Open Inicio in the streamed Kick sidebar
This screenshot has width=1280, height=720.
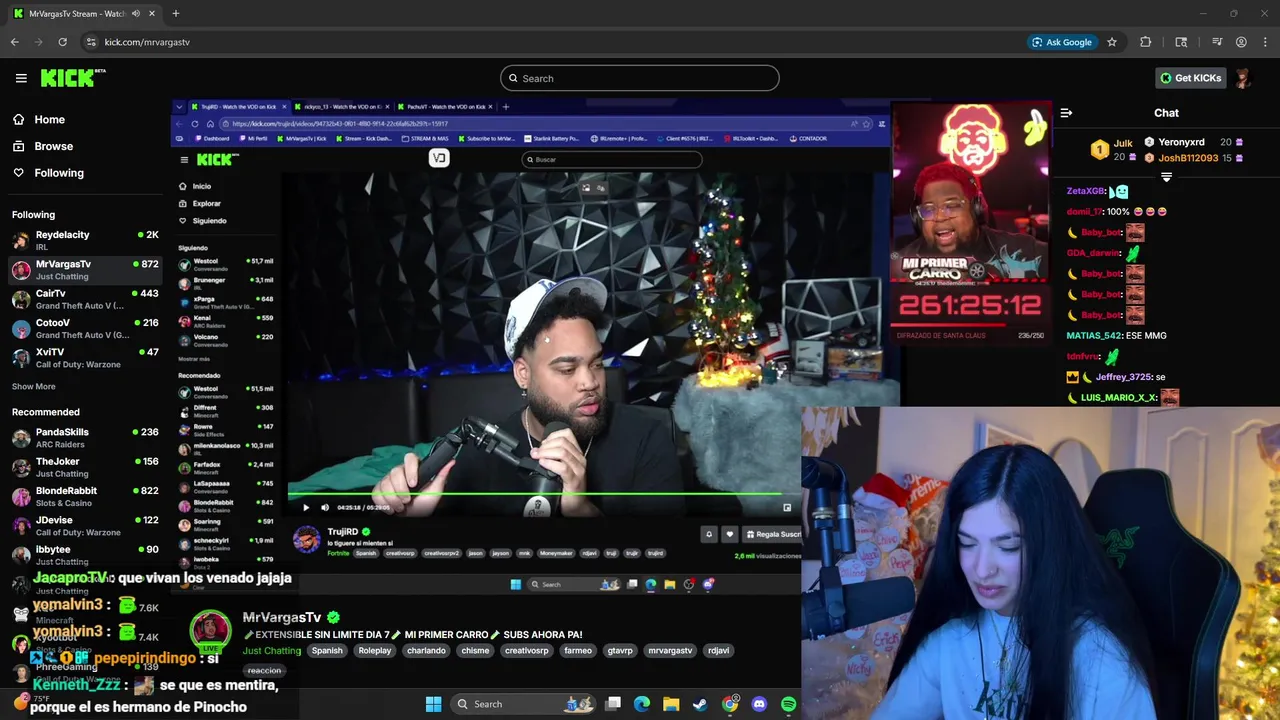195,186
